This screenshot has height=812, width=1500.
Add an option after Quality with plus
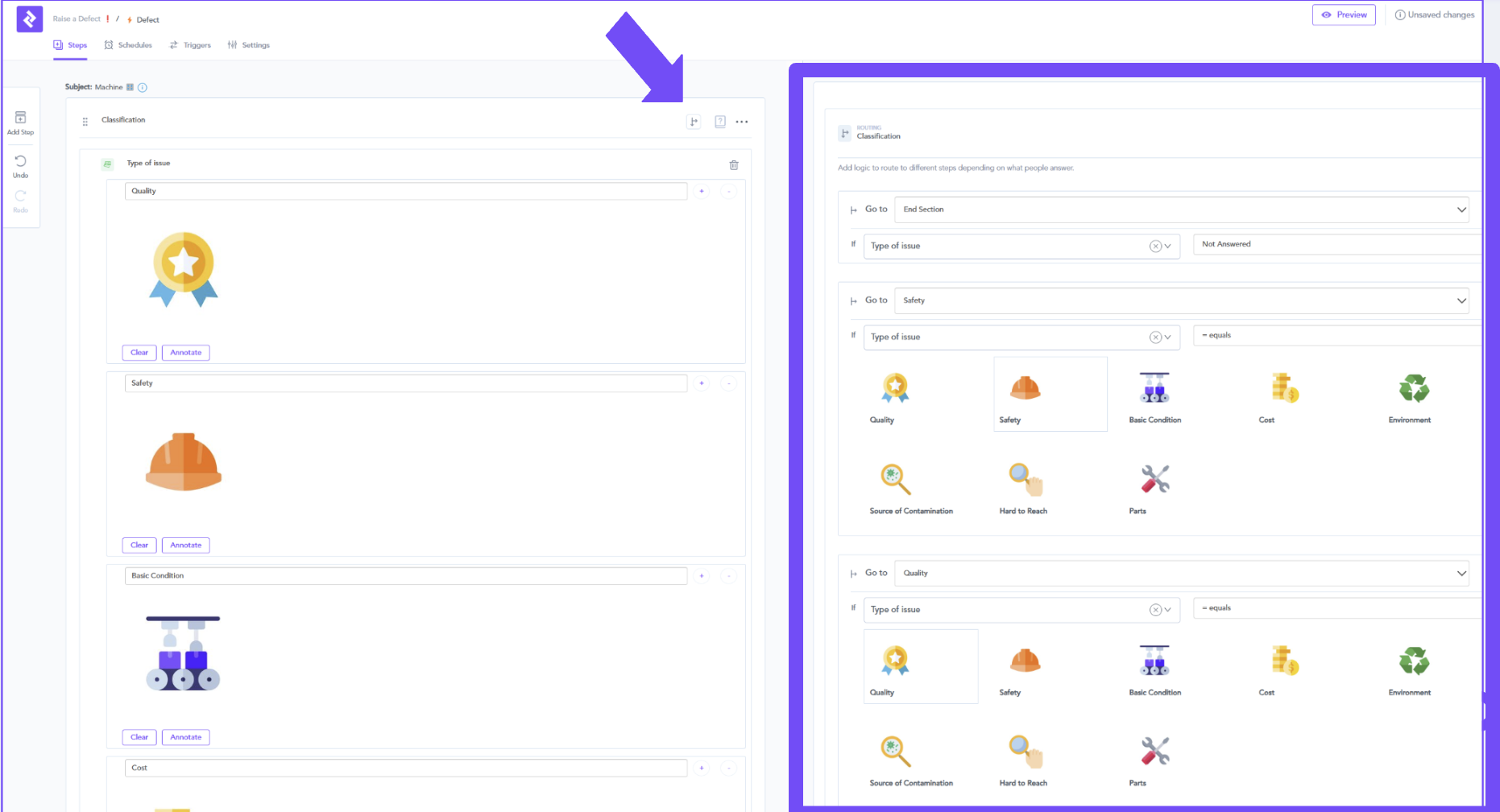point(702,192)
